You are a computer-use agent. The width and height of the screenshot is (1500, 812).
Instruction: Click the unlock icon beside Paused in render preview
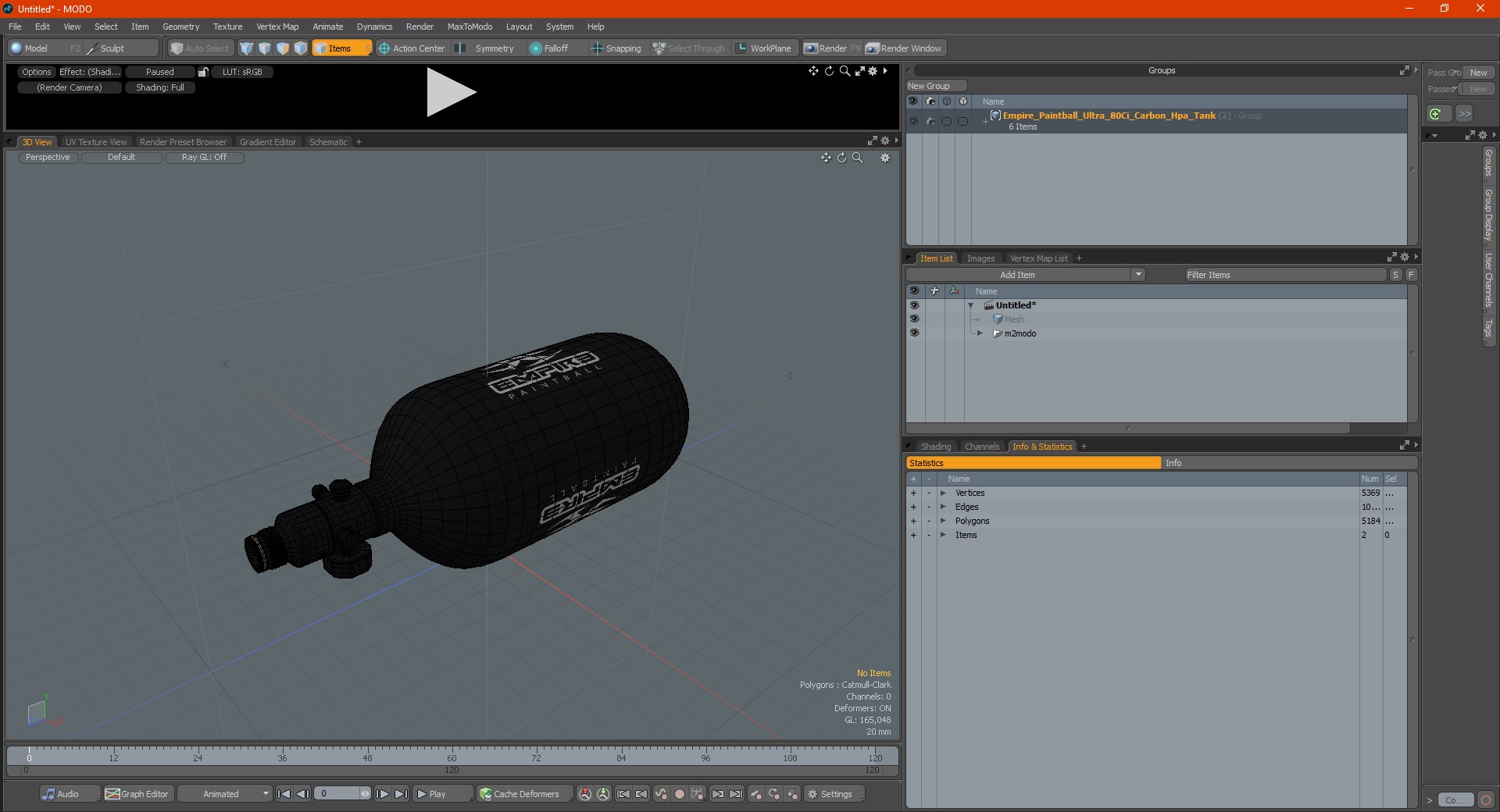pyautogui.click(x=203, y=72)
